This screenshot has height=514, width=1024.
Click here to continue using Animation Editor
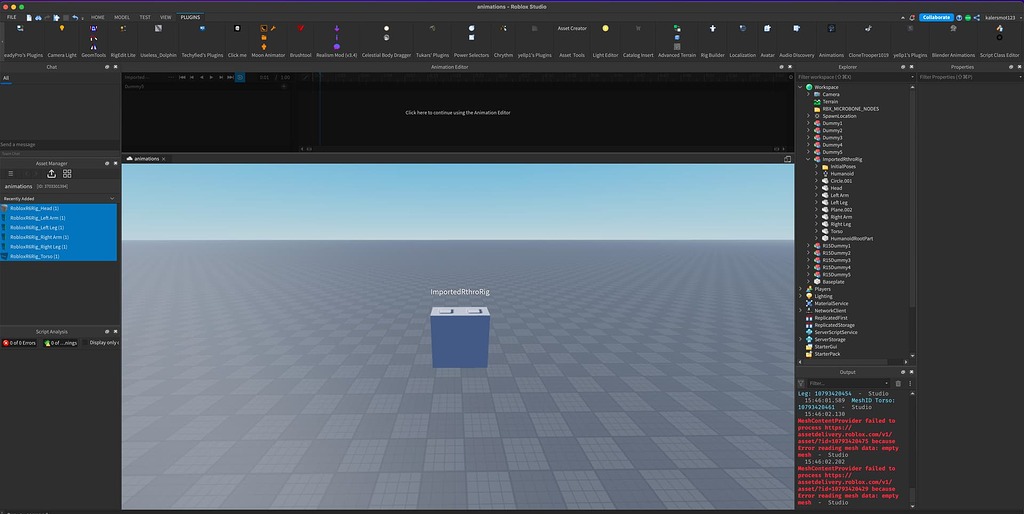458,112
